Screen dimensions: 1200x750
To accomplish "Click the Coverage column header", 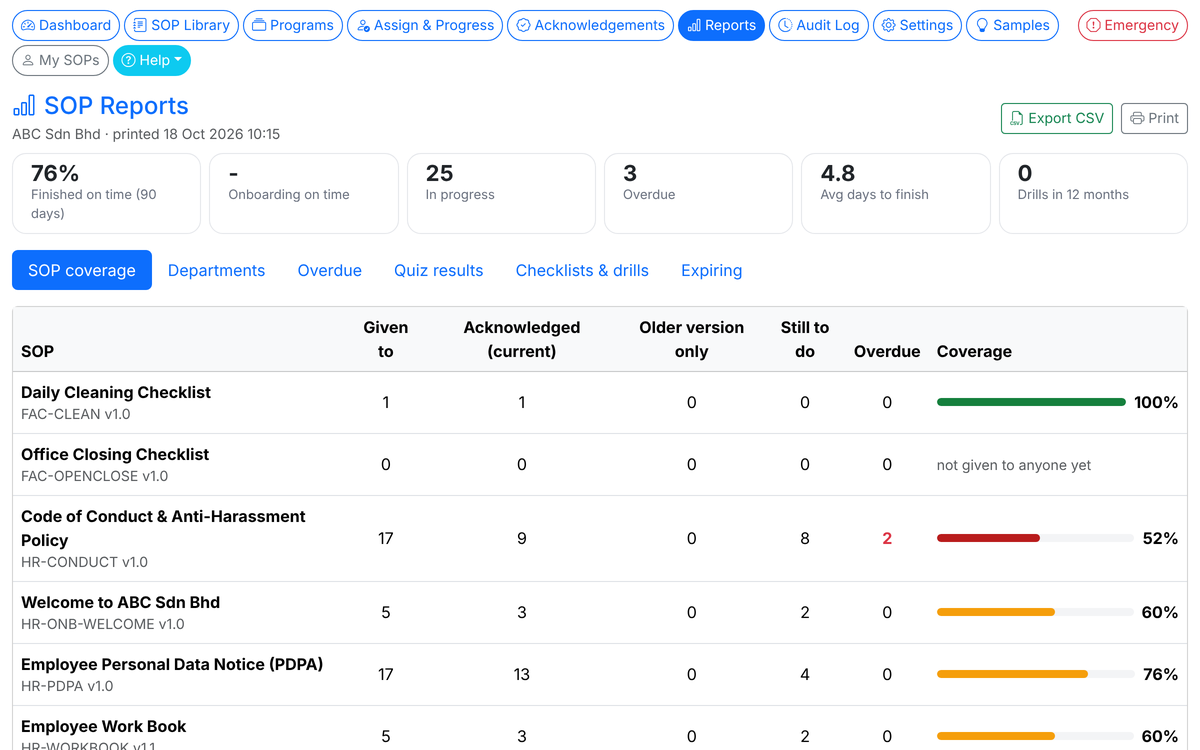I will pos(974,351).
